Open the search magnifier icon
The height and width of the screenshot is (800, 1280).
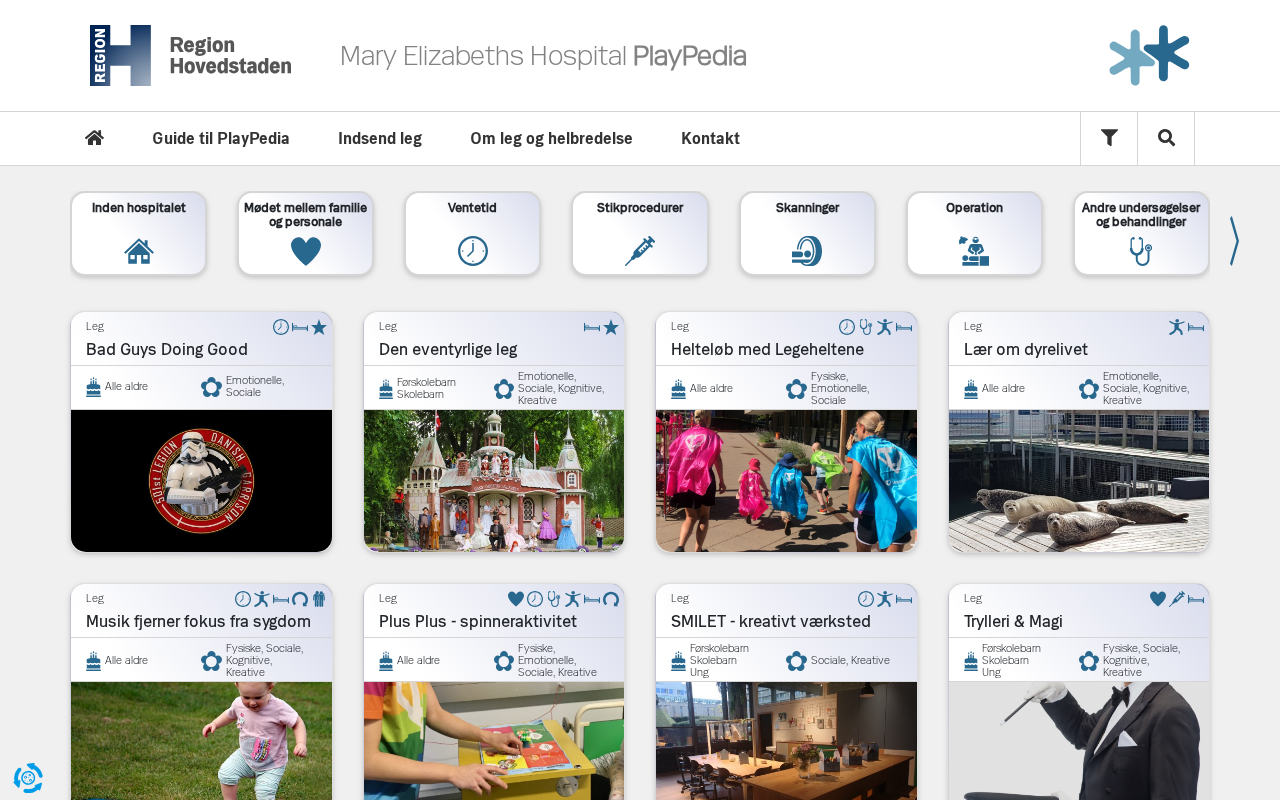(x=1166, y=138)
